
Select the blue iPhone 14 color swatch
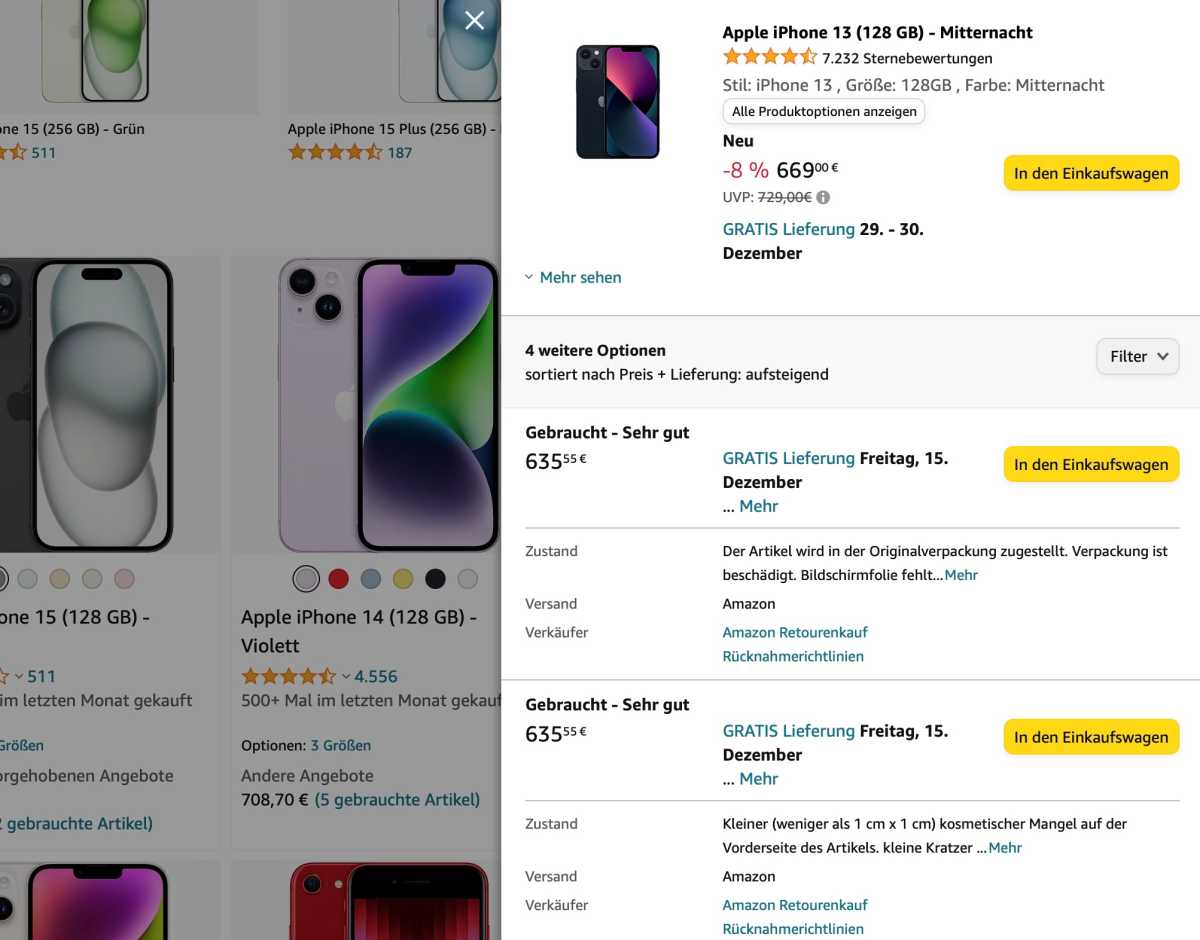(371, 578)
